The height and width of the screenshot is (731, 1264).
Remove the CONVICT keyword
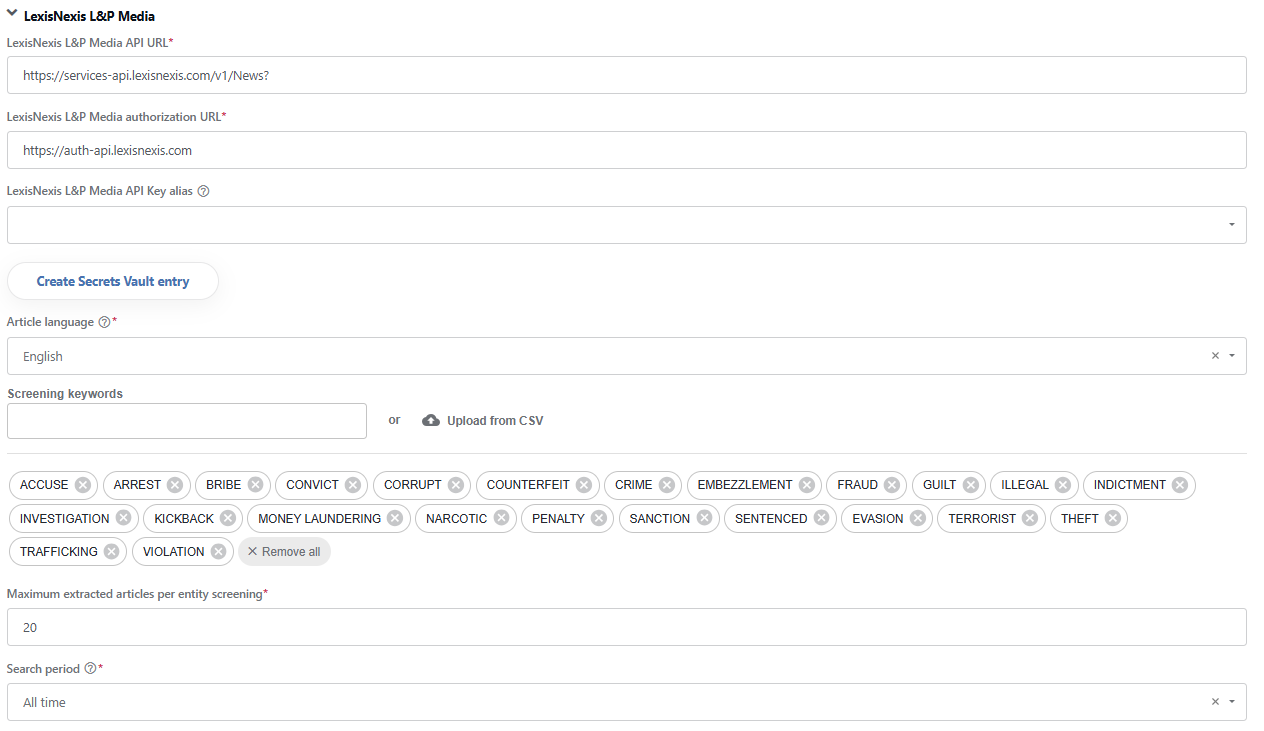(x=353, y=485)
